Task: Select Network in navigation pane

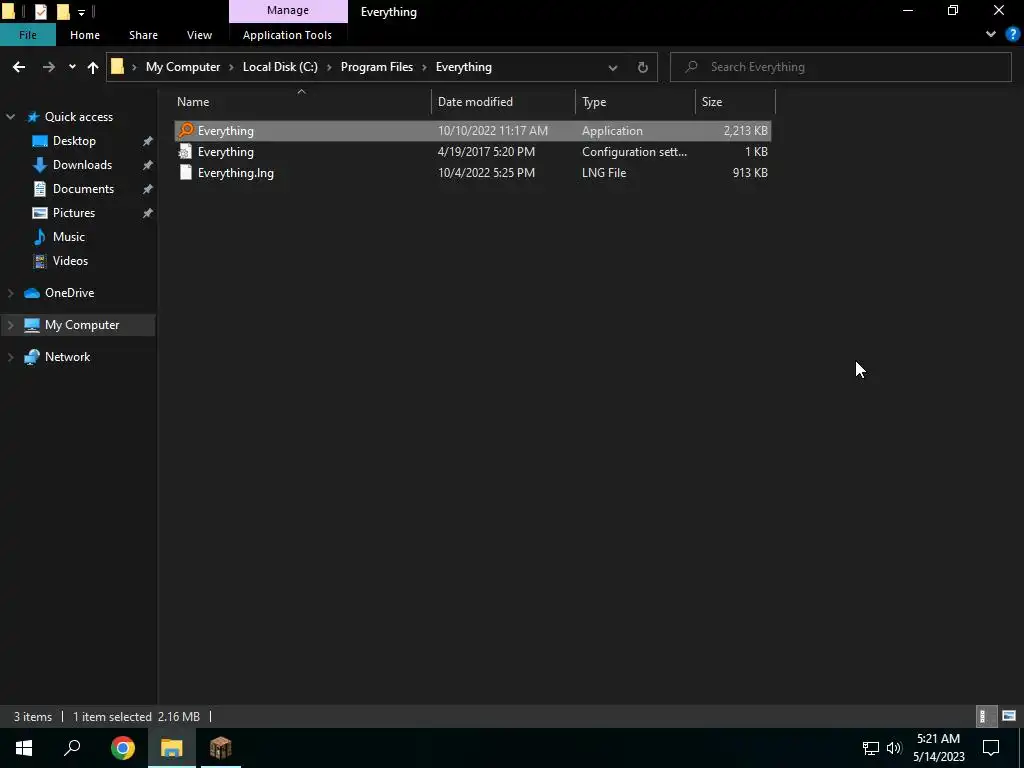Action: [68, 357]
